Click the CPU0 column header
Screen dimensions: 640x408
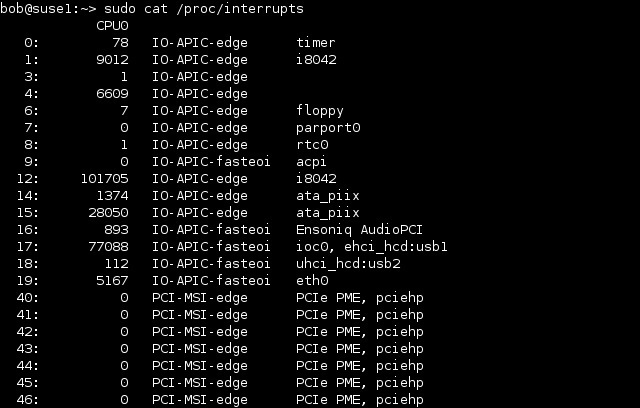coord(112,26)
